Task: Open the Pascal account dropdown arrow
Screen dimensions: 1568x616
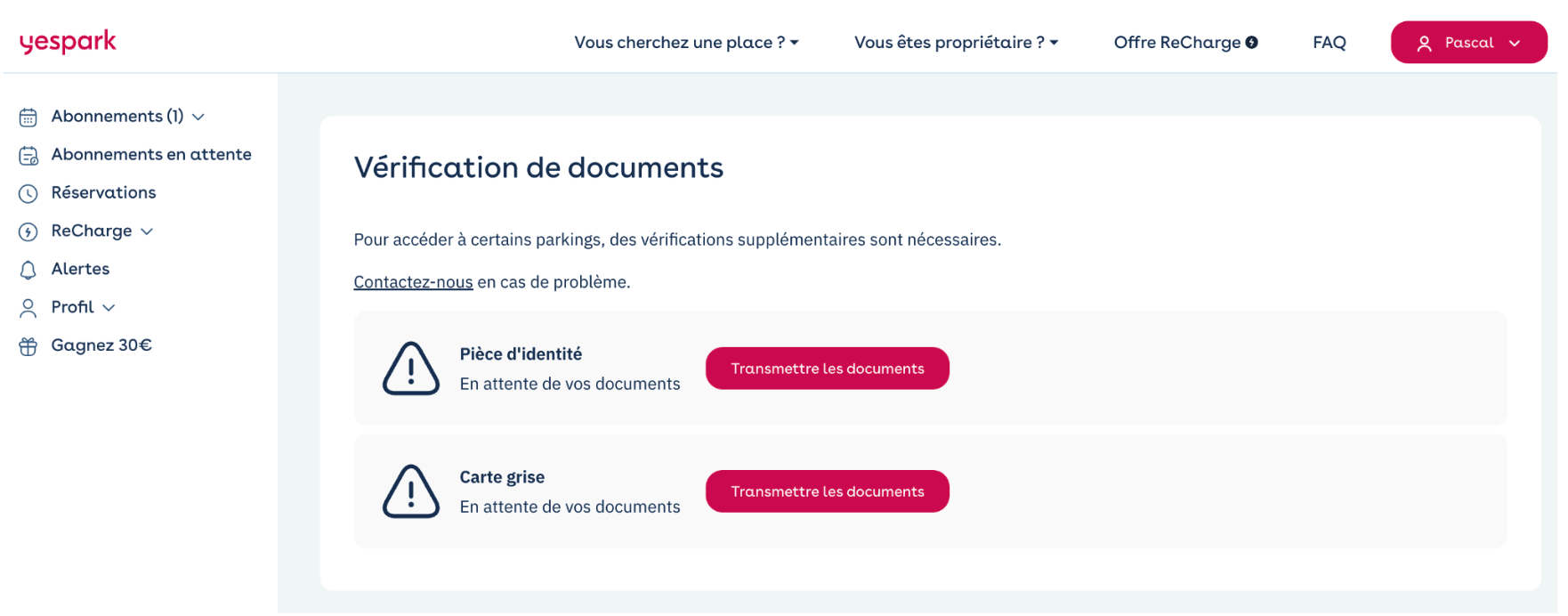Action: [x=1515, y=44]
